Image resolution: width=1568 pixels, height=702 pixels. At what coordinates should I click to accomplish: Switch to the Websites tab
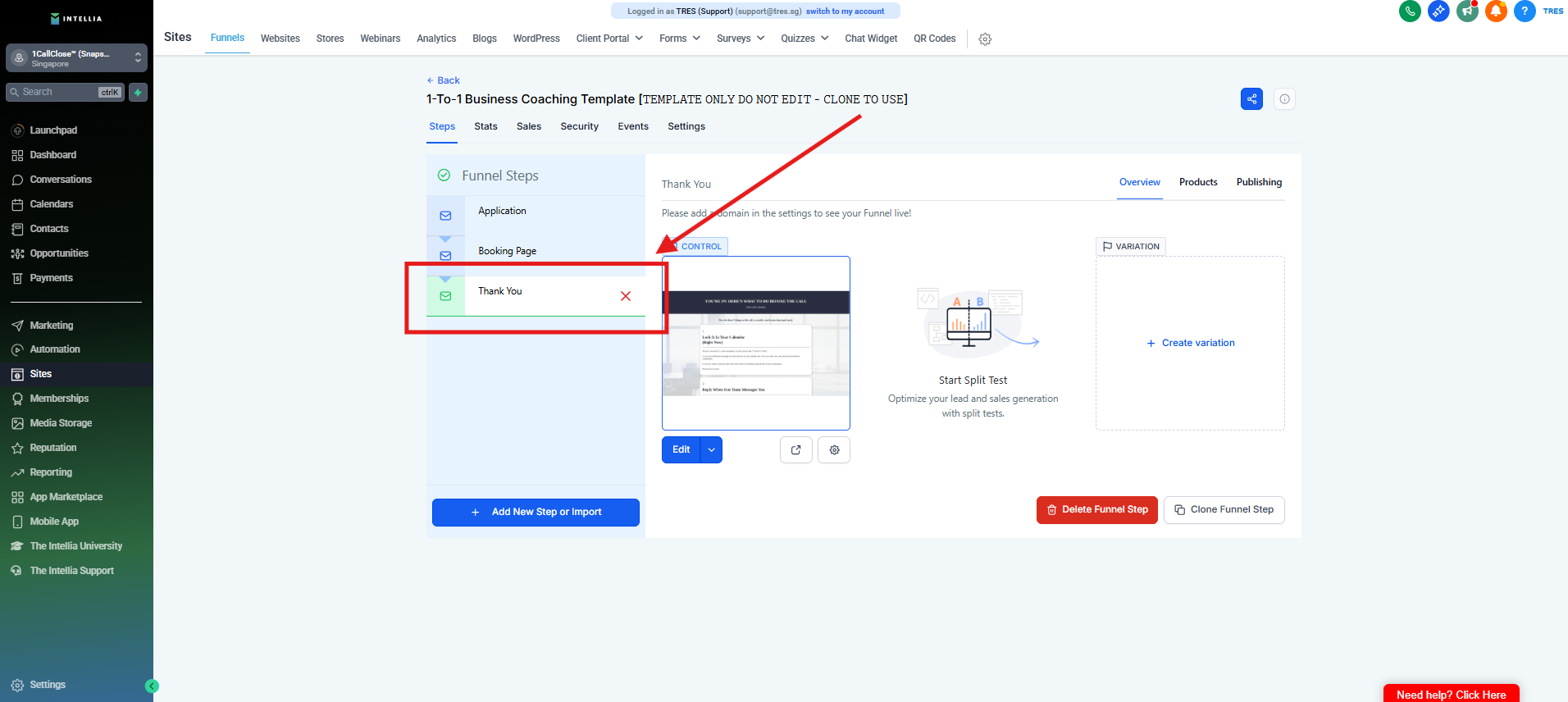point(280,39)
